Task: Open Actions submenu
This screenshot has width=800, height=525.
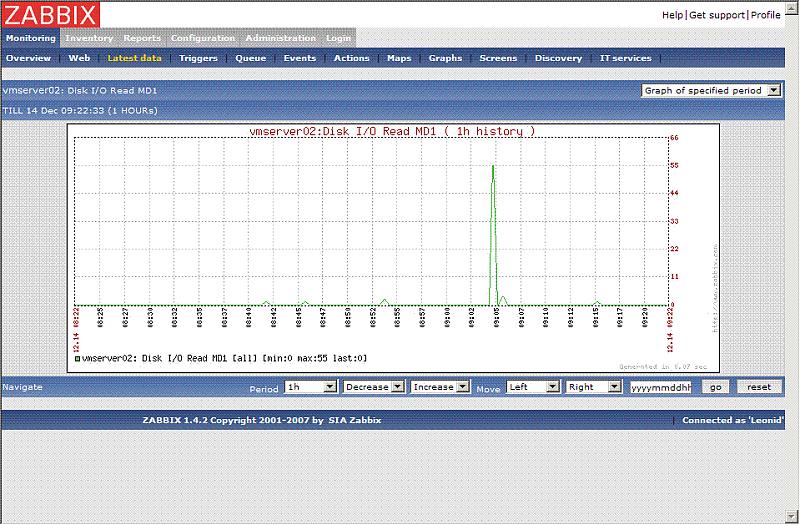Action: click(352, 58)
